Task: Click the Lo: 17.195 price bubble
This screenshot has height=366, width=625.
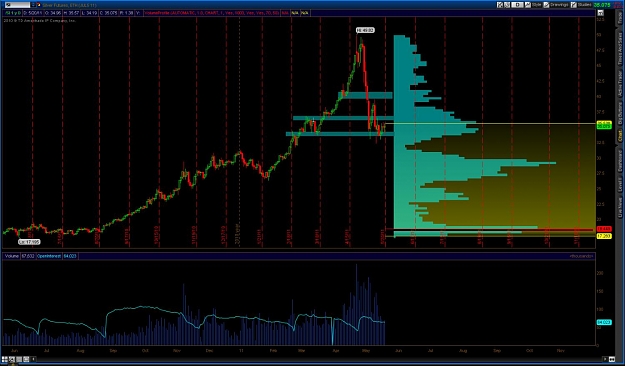Action: (x=29, y=242)
